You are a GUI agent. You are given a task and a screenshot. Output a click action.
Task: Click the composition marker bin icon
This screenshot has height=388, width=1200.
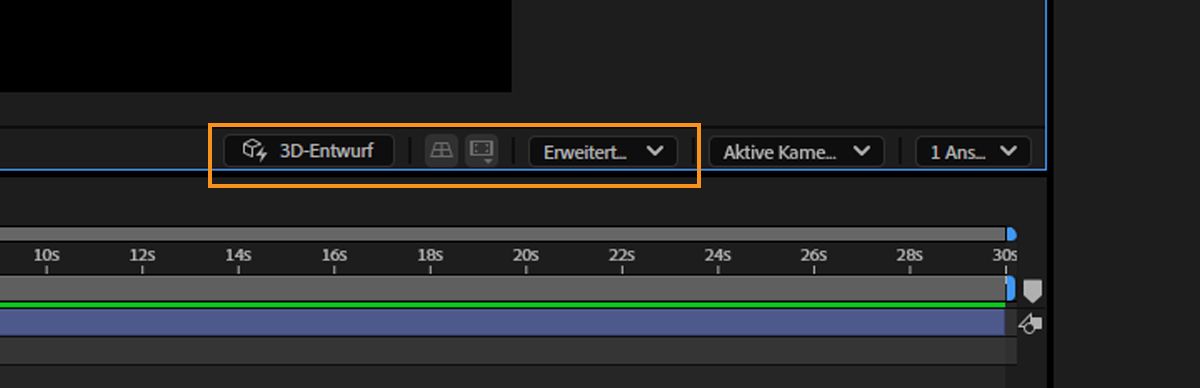tap(1032, 290)
